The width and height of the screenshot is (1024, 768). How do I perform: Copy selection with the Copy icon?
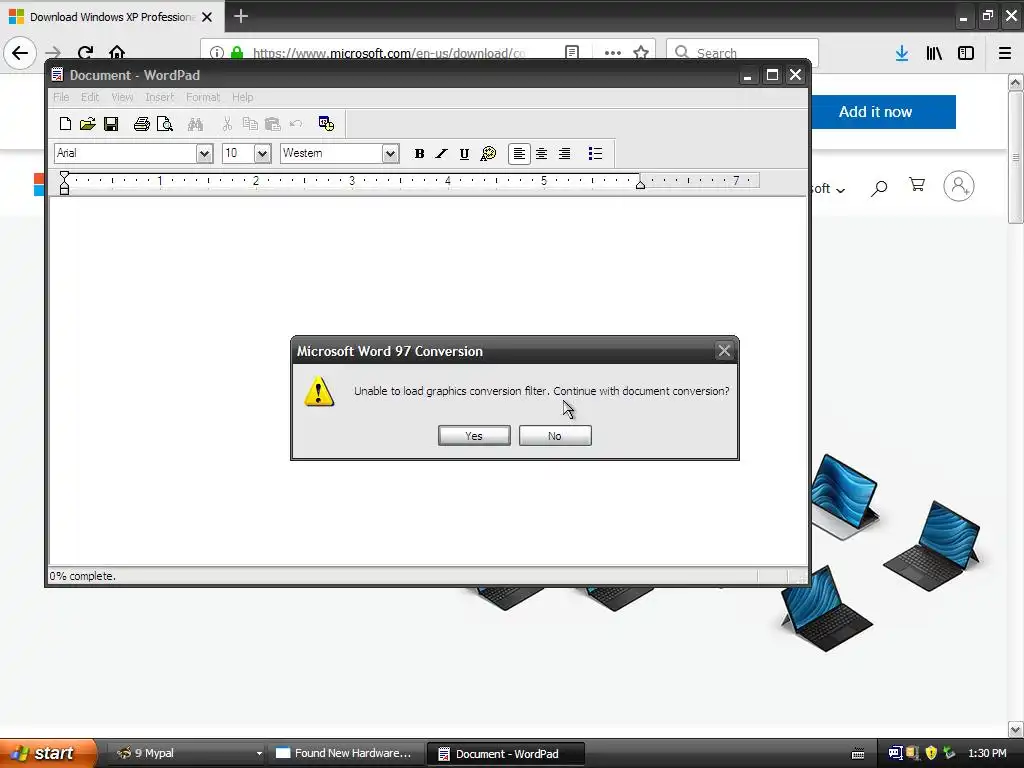point(250,124)
